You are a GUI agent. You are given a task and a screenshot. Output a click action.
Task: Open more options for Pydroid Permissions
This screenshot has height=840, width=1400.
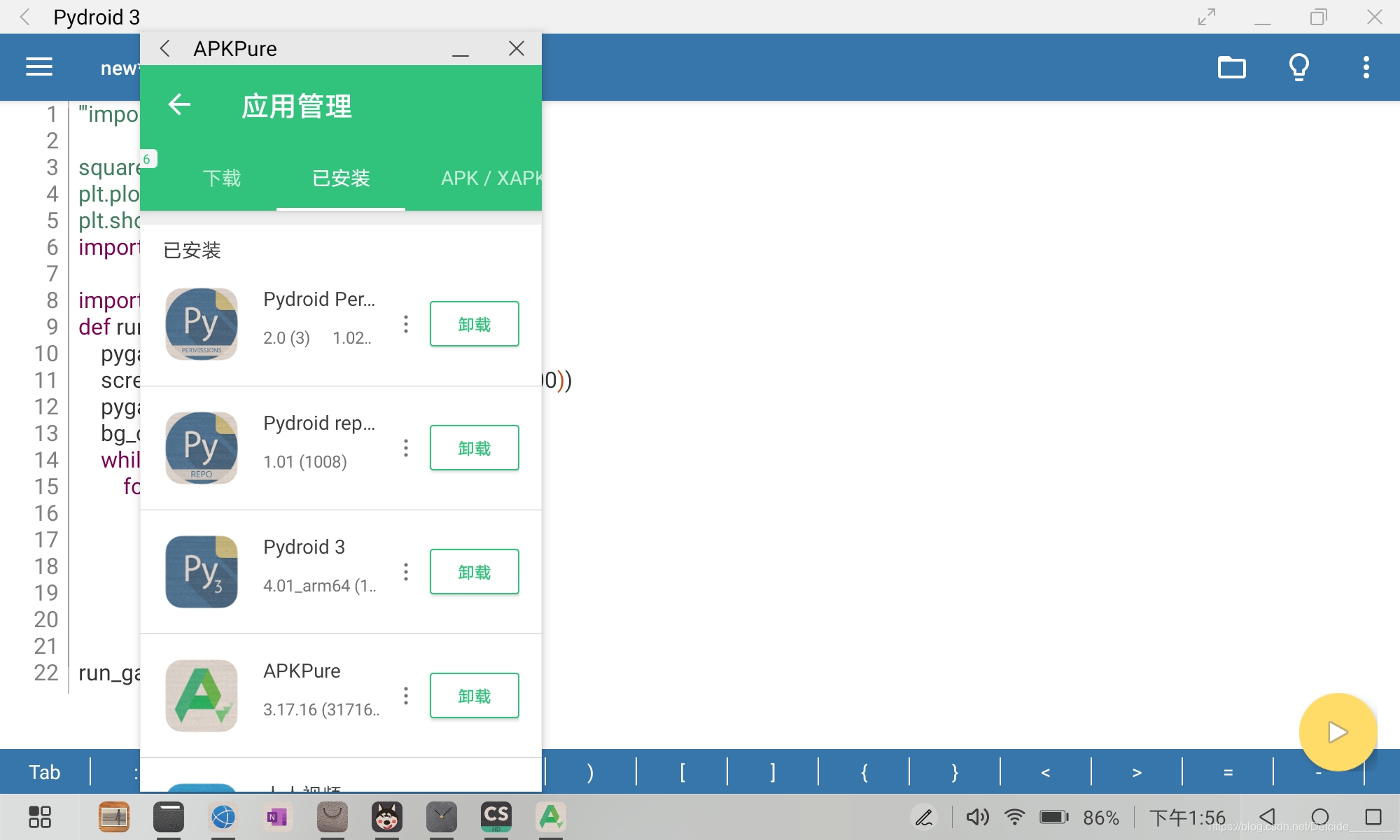[406, 324]
